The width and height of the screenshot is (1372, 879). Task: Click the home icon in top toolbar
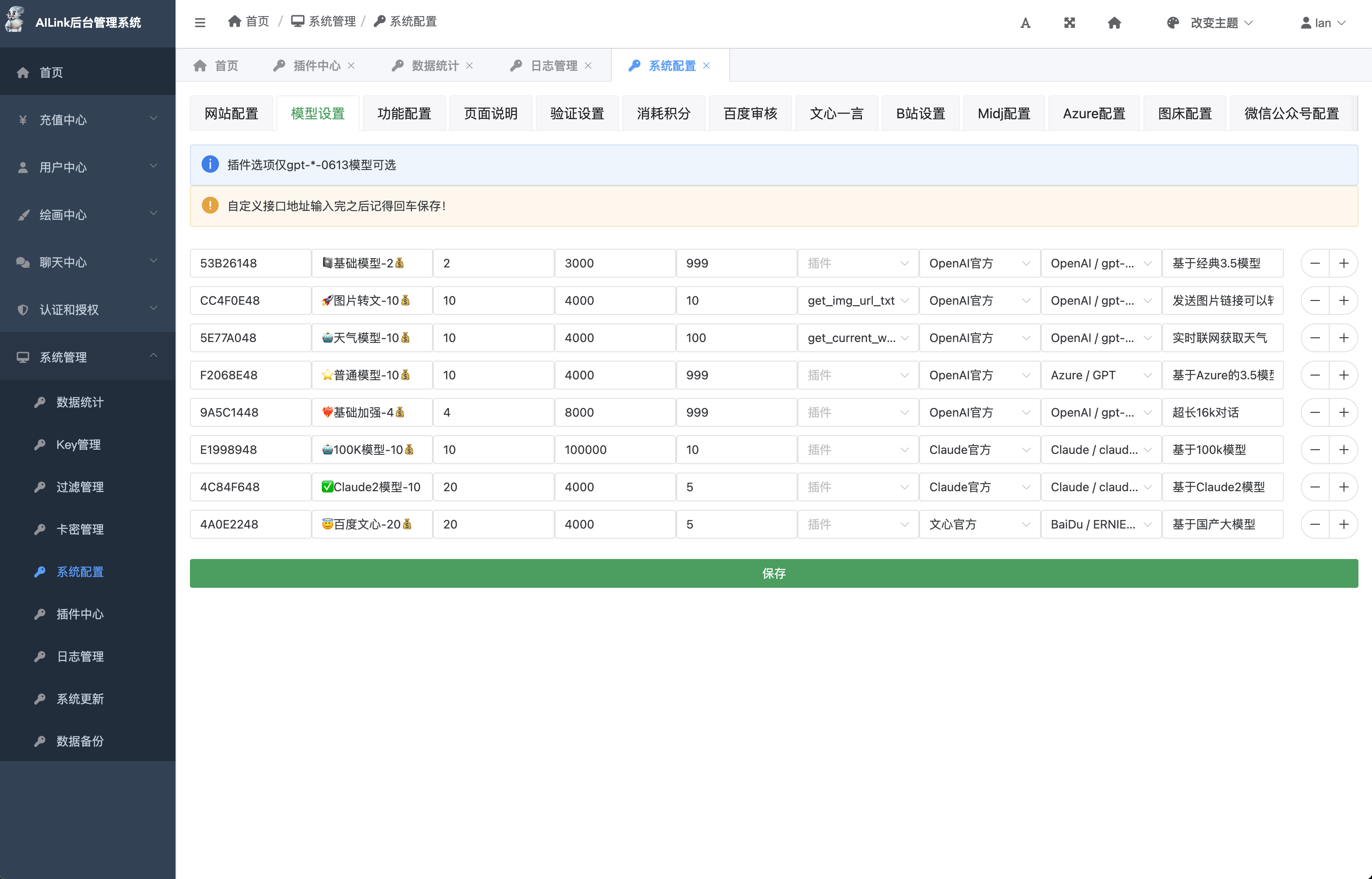tap(1114, 23)
